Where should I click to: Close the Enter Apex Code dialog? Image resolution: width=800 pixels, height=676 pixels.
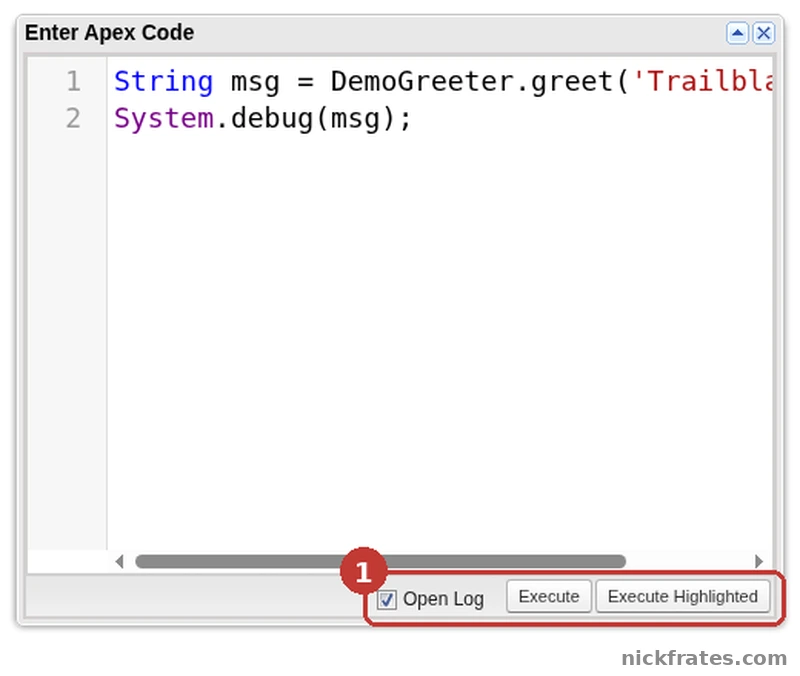763,34
